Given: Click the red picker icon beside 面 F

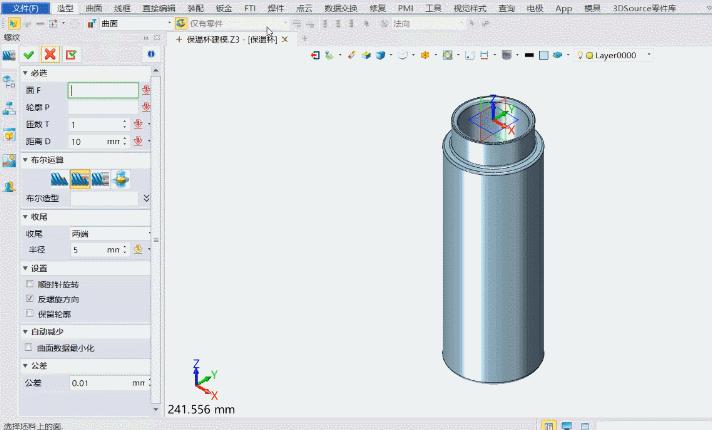Looking at the screenshot, I should [x=146, y=90].
